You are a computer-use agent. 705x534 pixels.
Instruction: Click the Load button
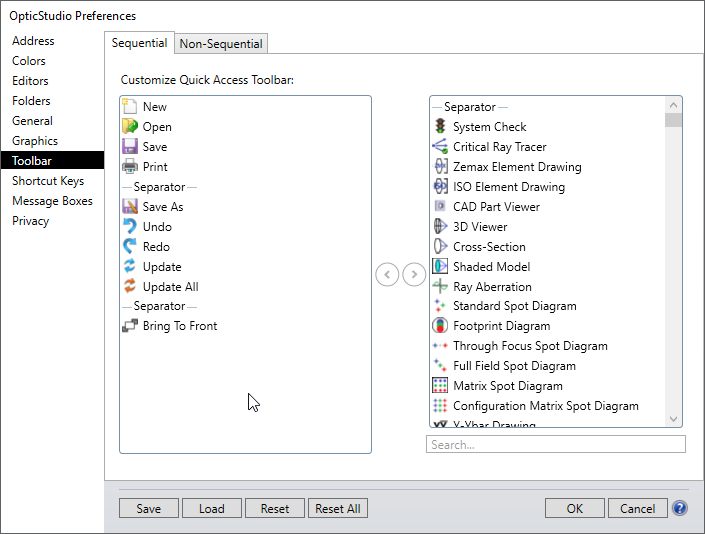point(212,508)
